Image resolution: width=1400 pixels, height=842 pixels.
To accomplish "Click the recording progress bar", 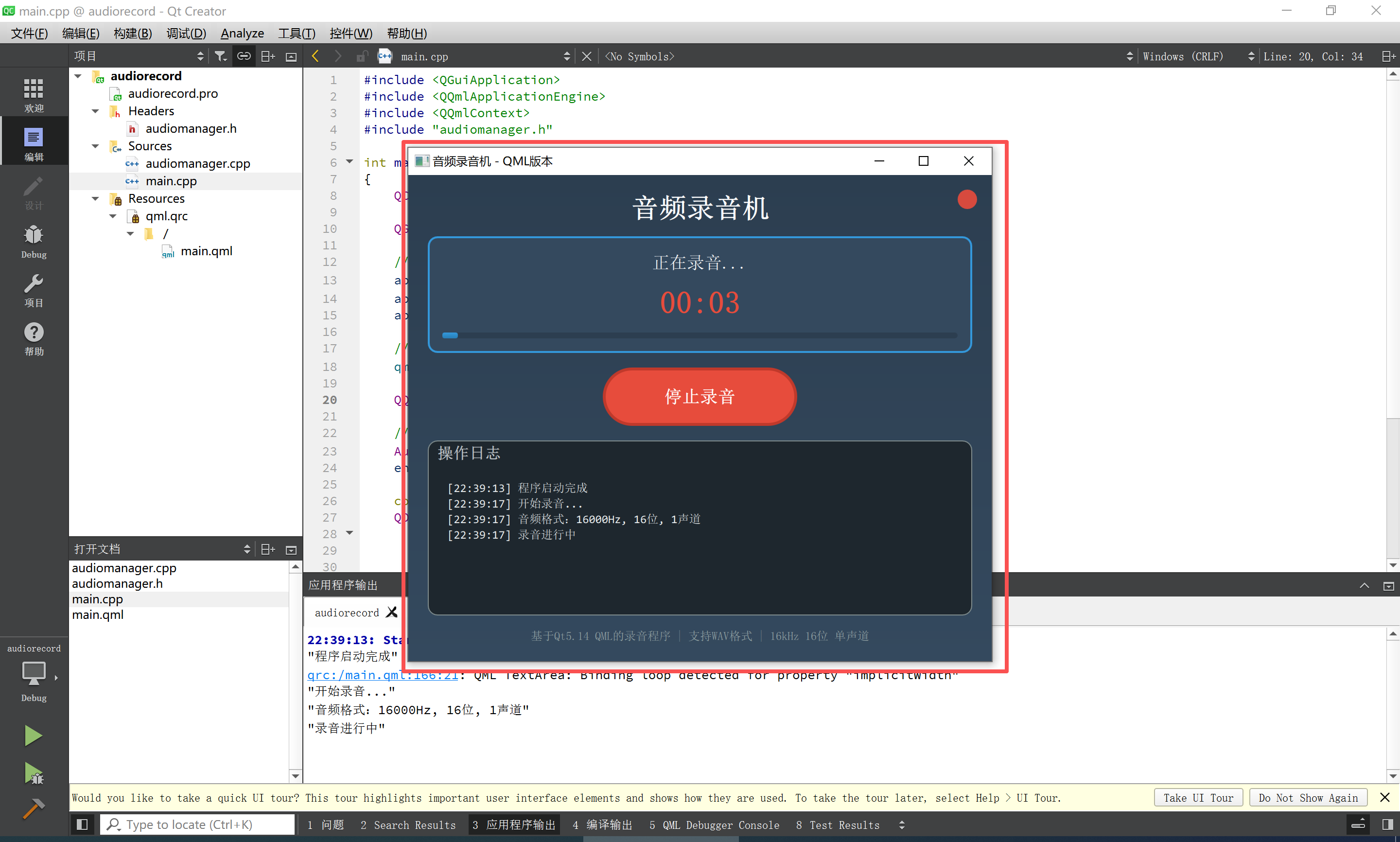I will point(700,335).
